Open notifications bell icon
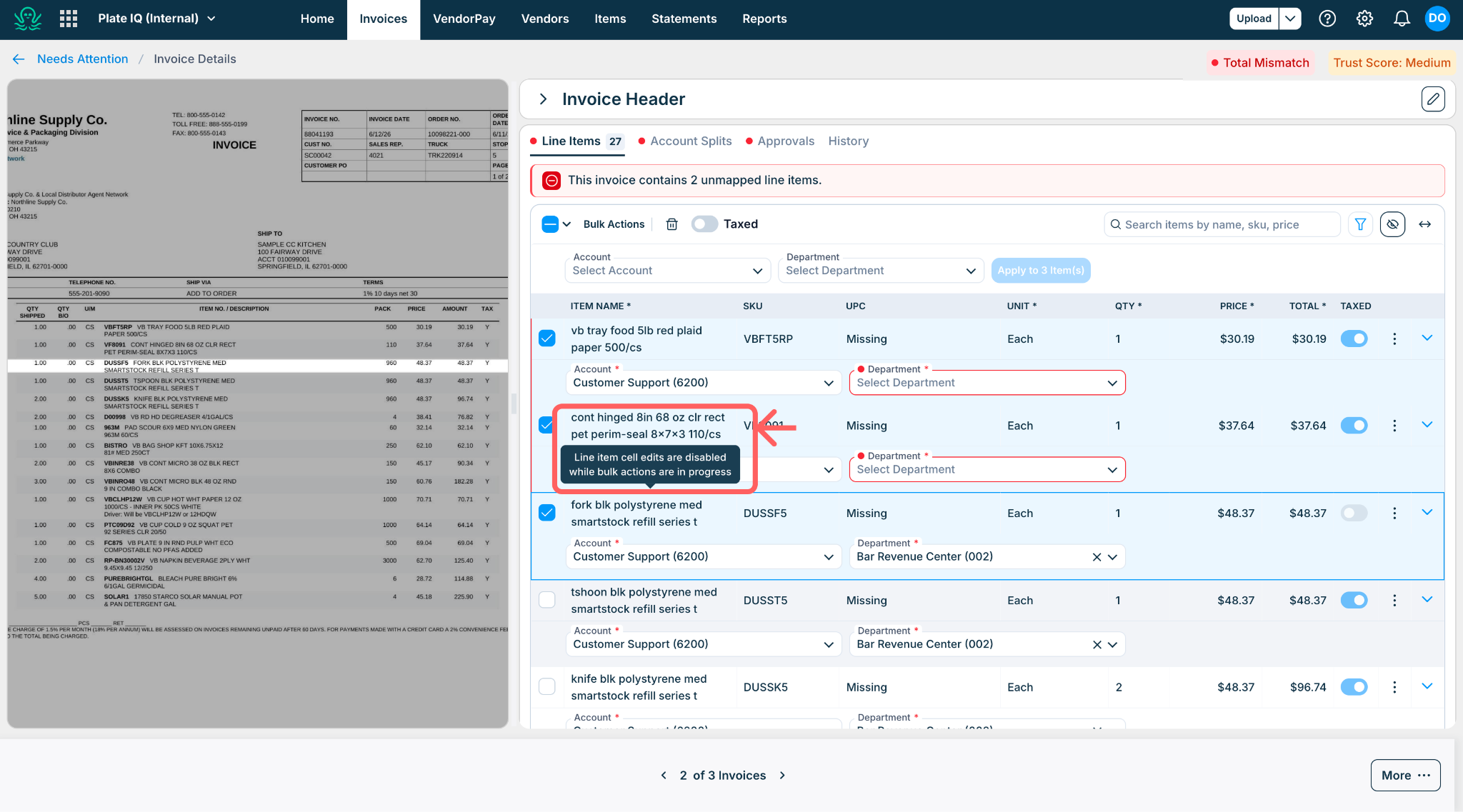The width and height of the screenshot is (1463, 812). [1402, 19]
